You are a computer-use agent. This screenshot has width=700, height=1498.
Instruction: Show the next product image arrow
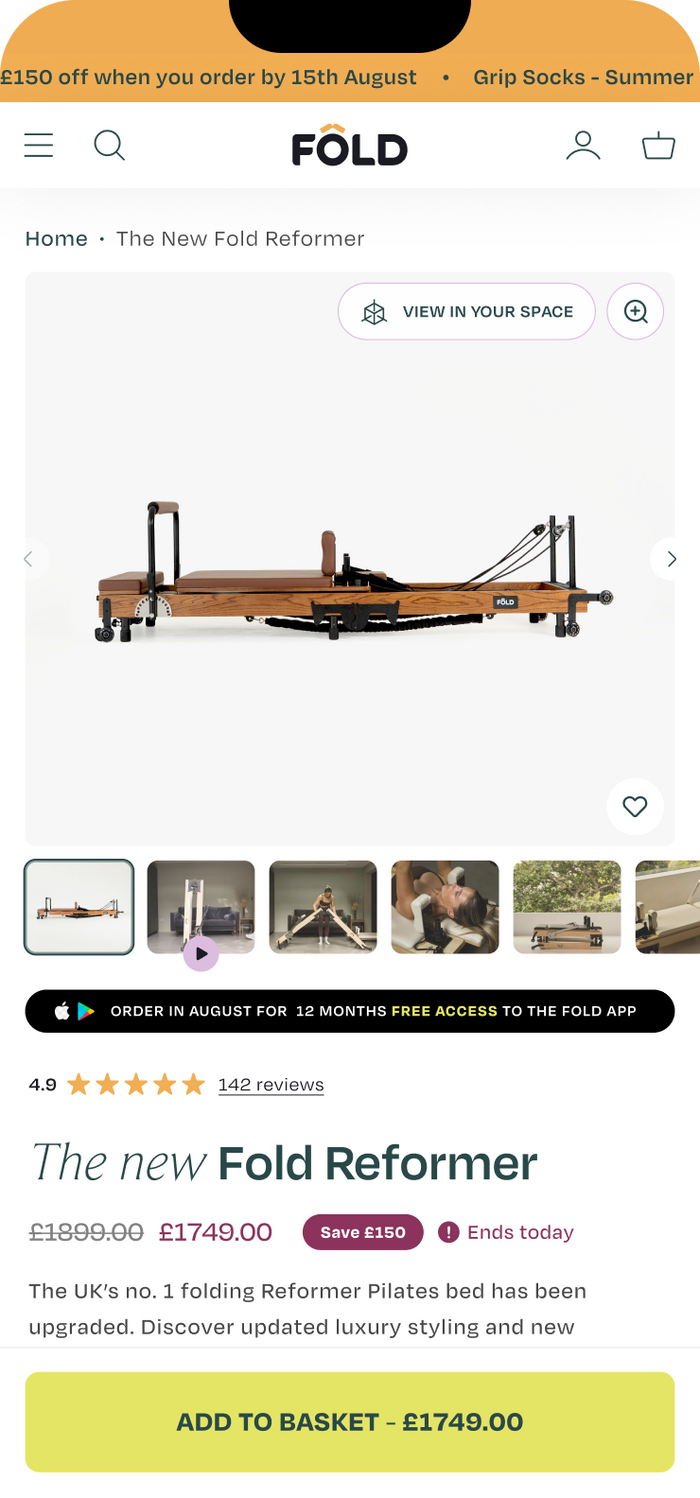pyautogui.click(x=672, y=559)
